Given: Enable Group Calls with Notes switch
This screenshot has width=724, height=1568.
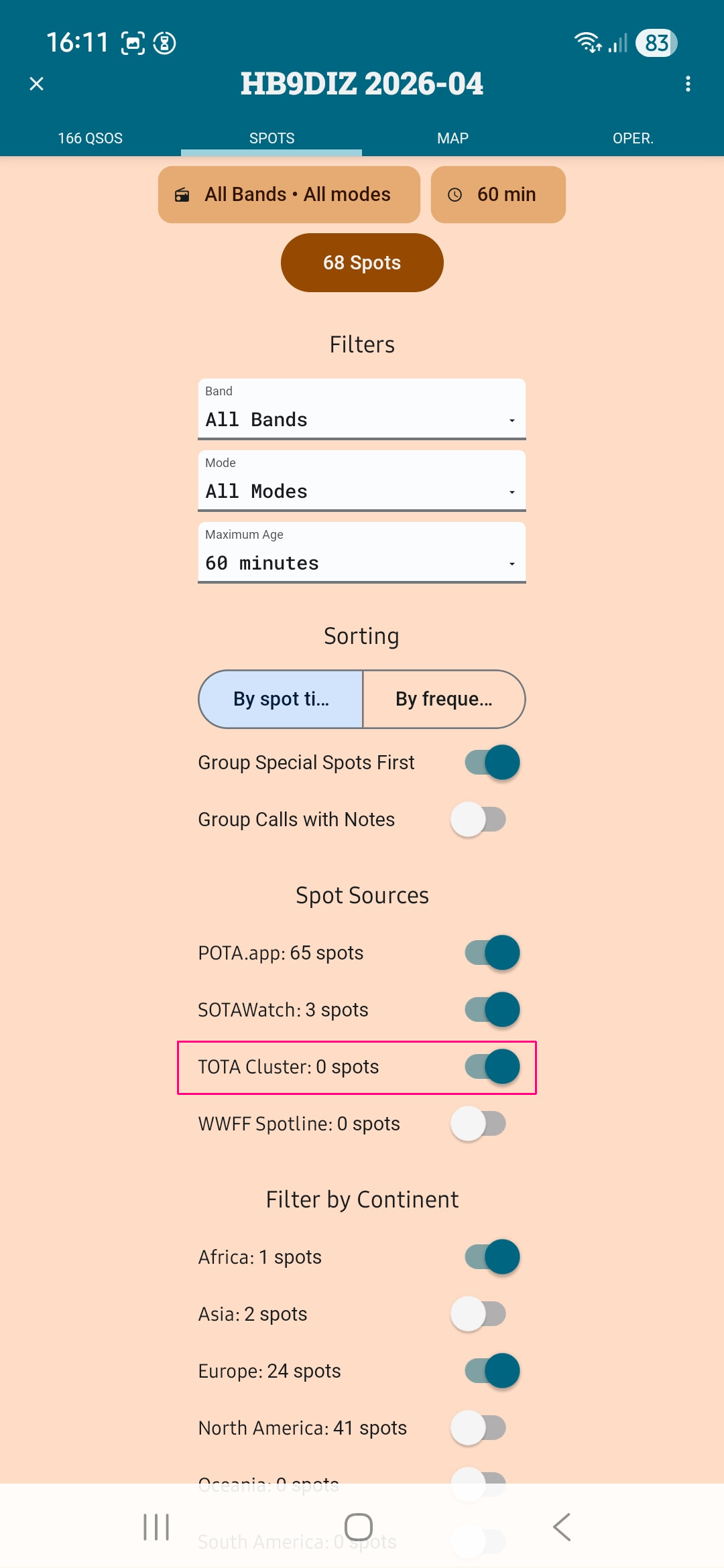Looking at the screenshot, I should point(479,820).
